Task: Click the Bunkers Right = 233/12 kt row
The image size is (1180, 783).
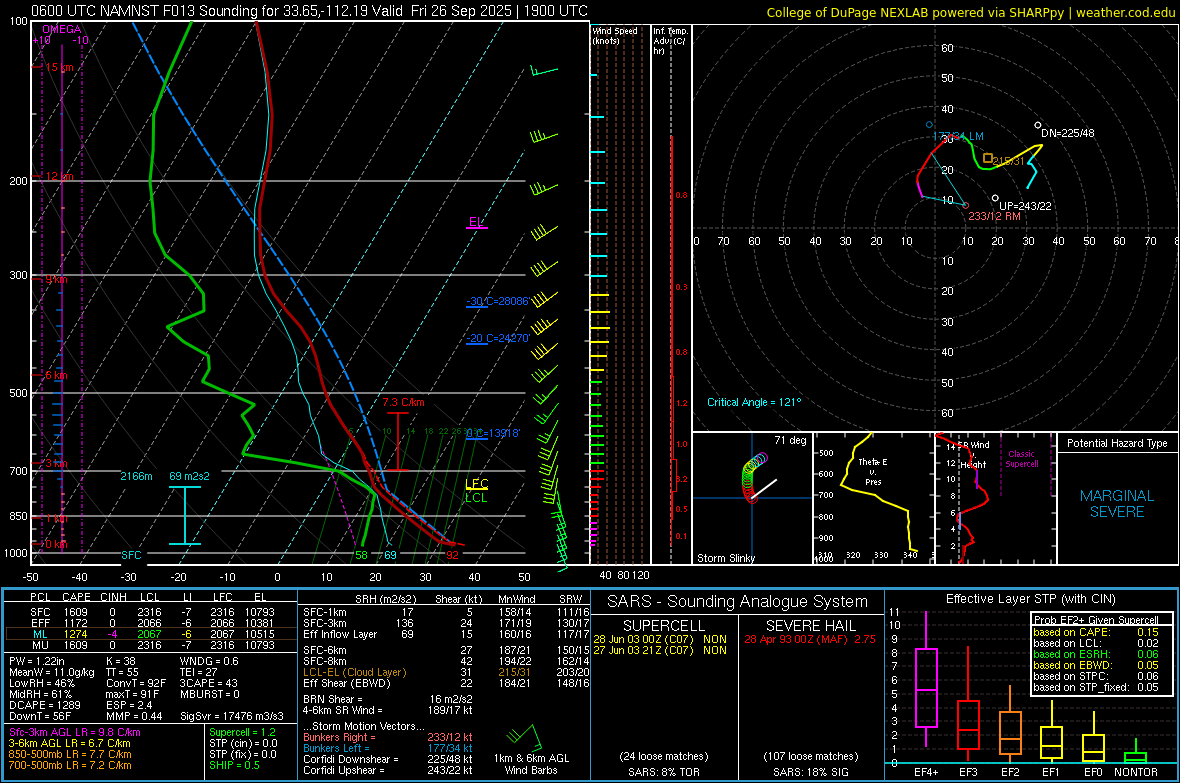Action: (387, 737)
